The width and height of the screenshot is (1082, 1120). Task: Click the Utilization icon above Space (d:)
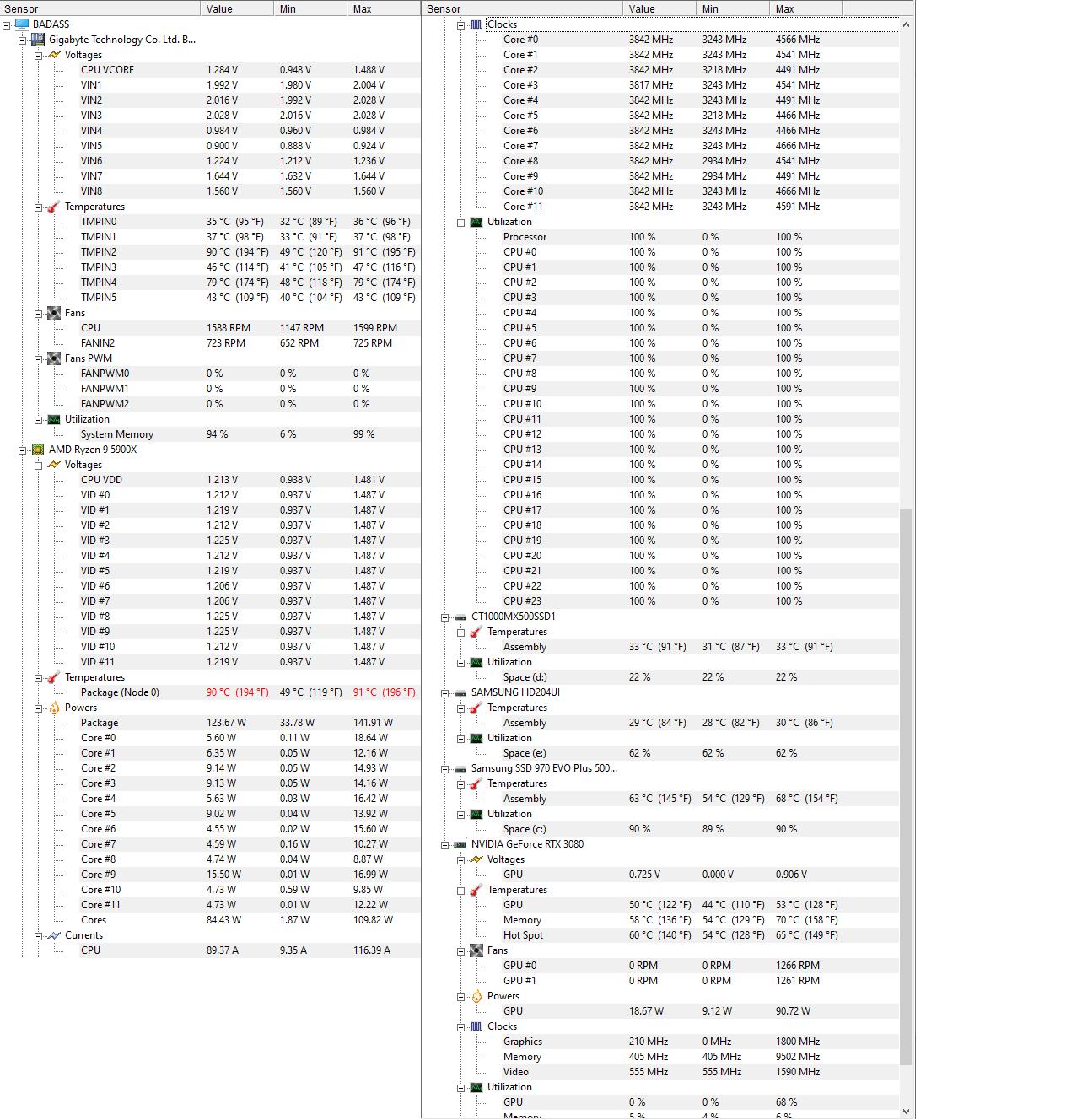point(476,662)
